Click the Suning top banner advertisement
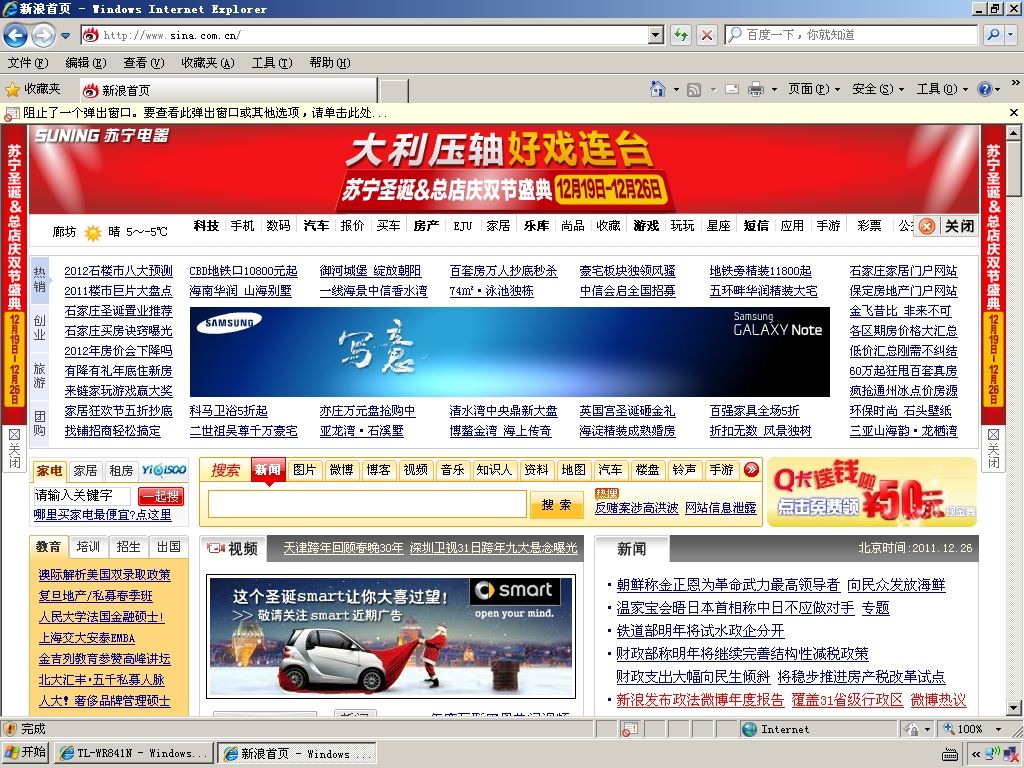The width and height of the screenshot is (1024, 768). click(x=504, y=170)
